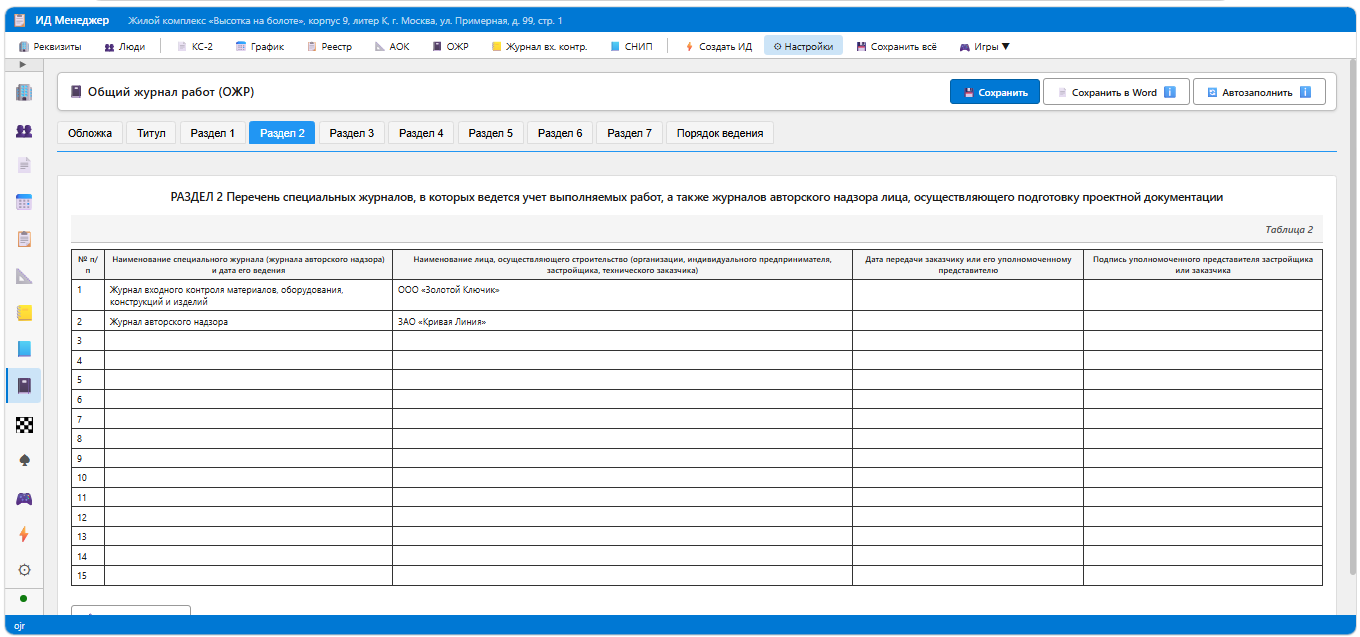Click the Сохранить в Word button
This screenshot has width=1360, height=637.
tap(1116, 92)
